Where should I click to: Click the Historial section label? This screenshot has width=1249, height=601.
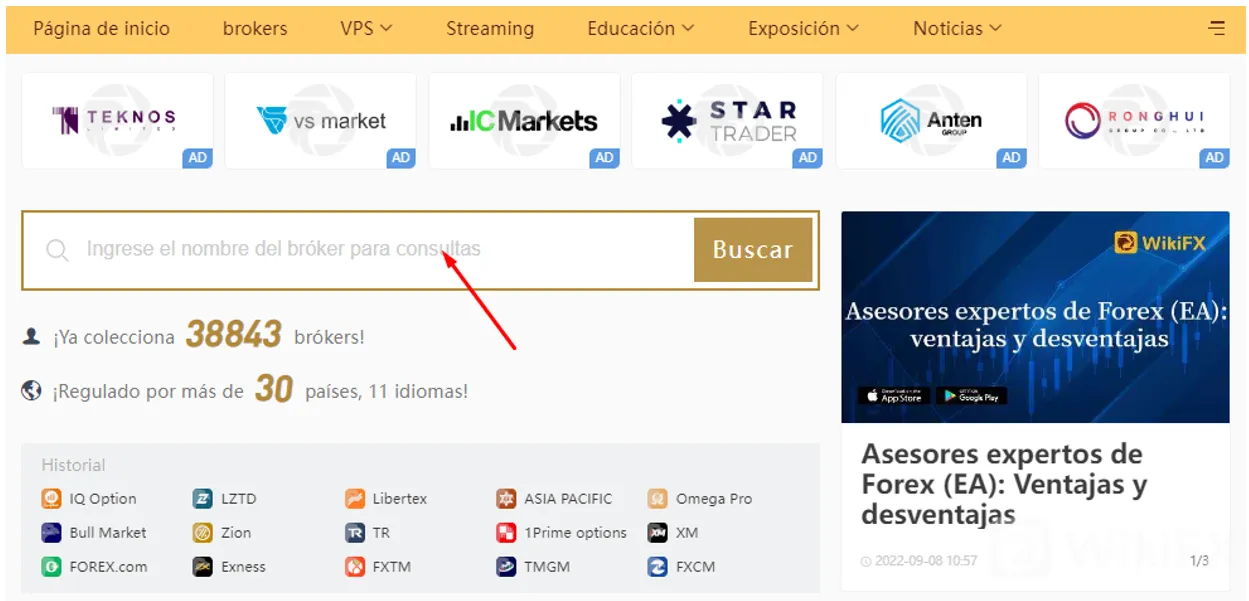point(73,465)
